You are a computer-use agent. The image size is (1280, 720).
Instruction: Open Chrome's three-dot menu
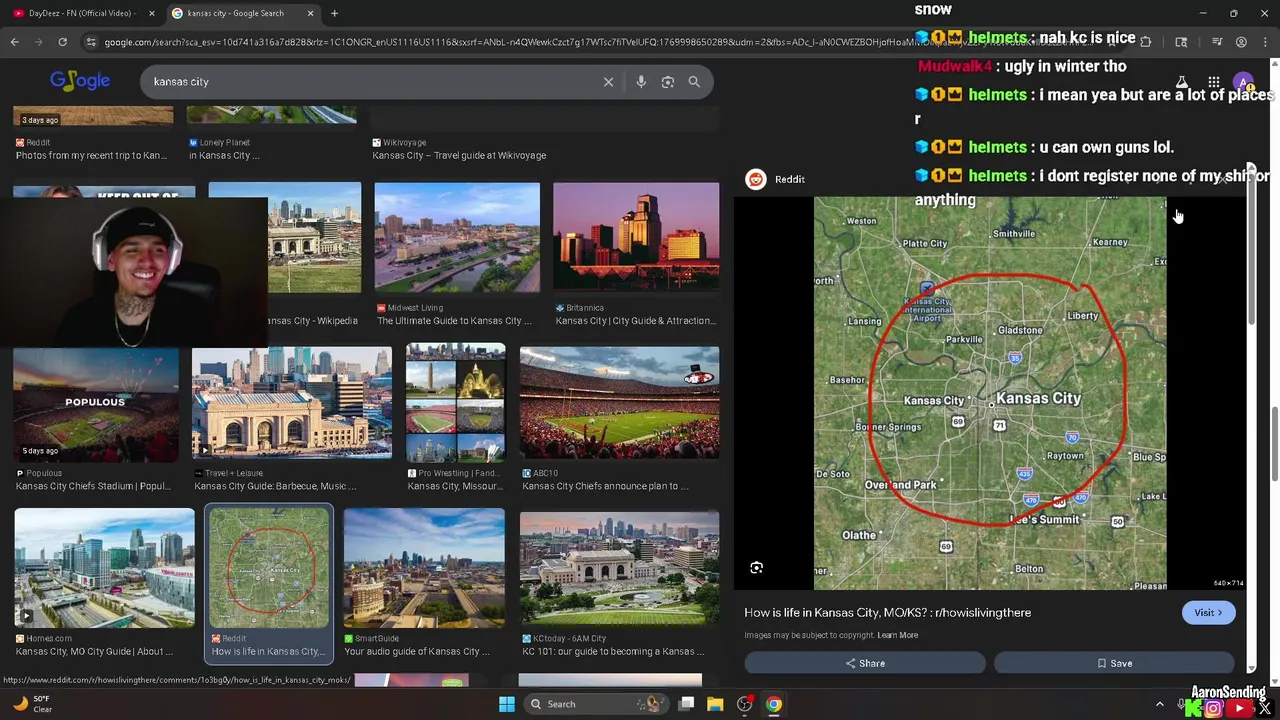1264,42
